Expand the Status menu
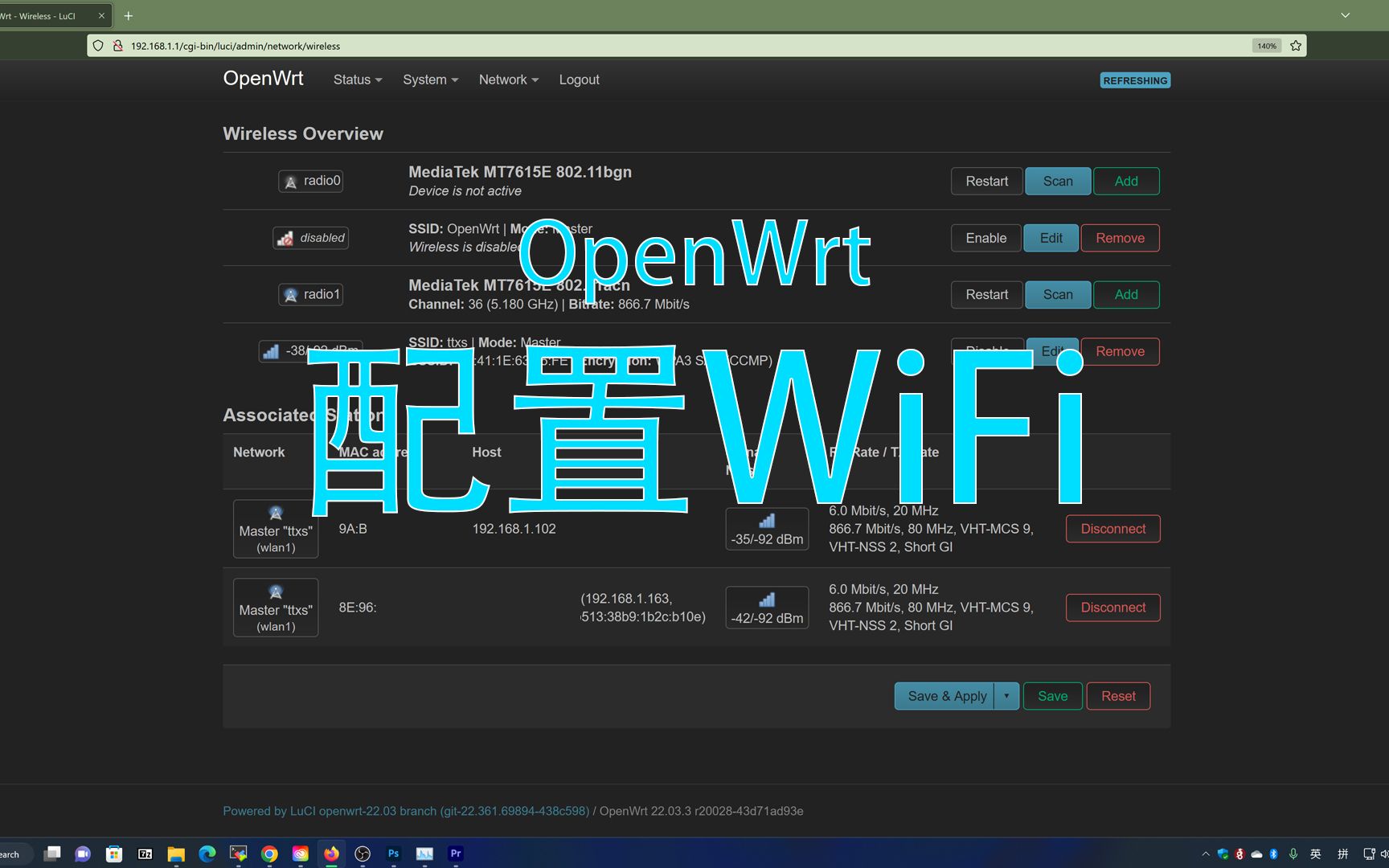The image size is (1389, 868). point(358,80)
